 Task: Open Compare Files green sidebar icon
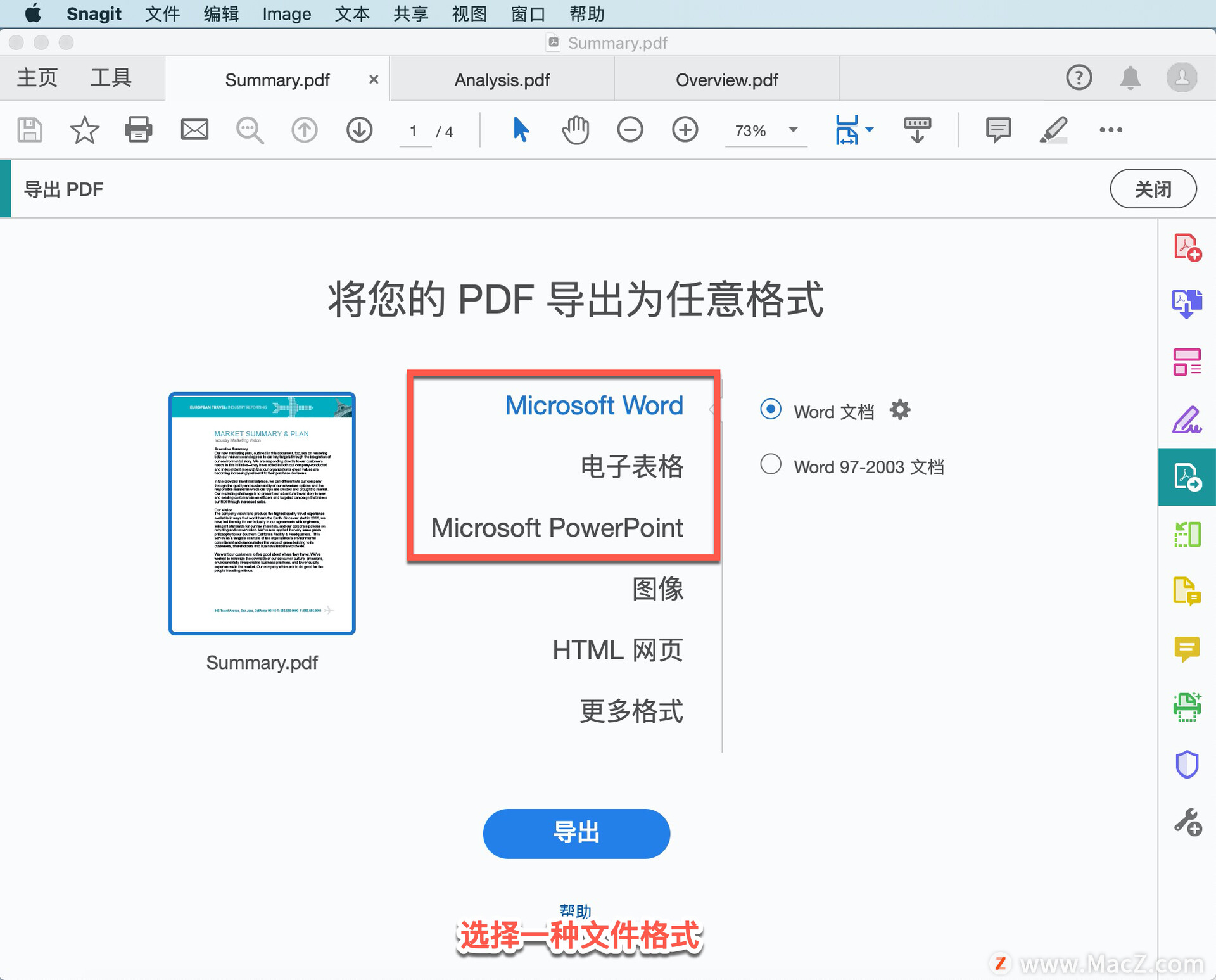pos(1187,535)
